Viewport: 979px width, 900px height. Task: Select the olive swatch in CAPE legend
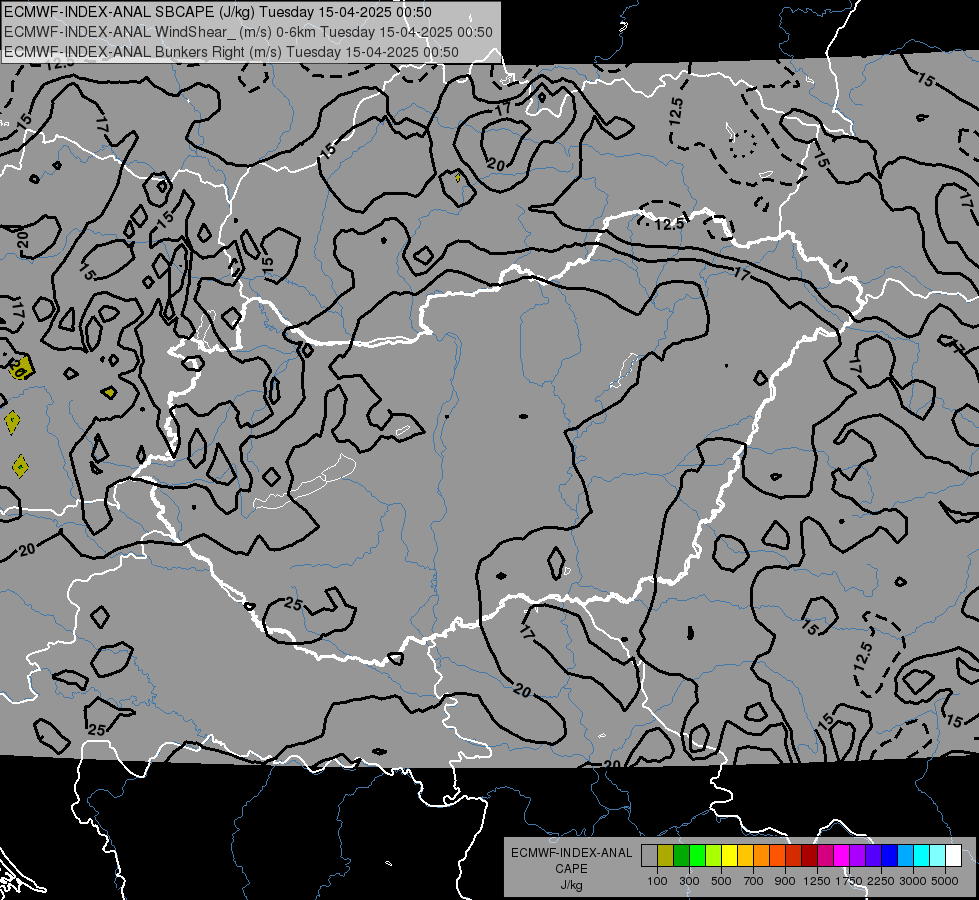666,855
